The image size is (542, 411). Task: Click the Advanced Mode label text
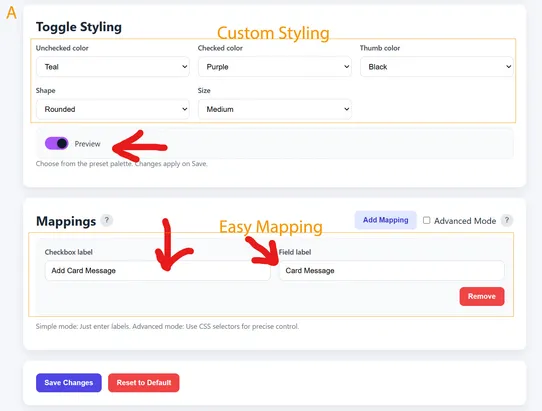[x=465, y=221]
